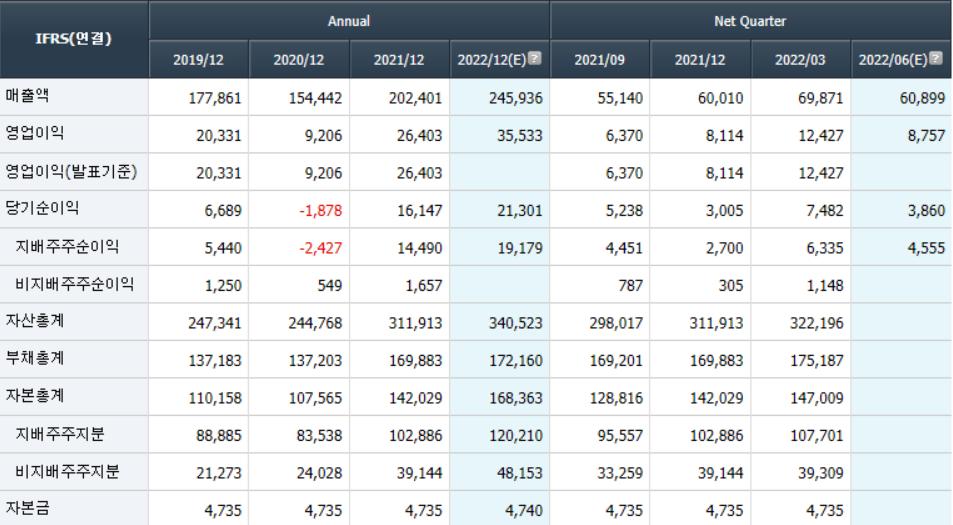Select the 자본총계 row label
The width and height of the screenshot is (953, 525).
click(x=35, y=396)
